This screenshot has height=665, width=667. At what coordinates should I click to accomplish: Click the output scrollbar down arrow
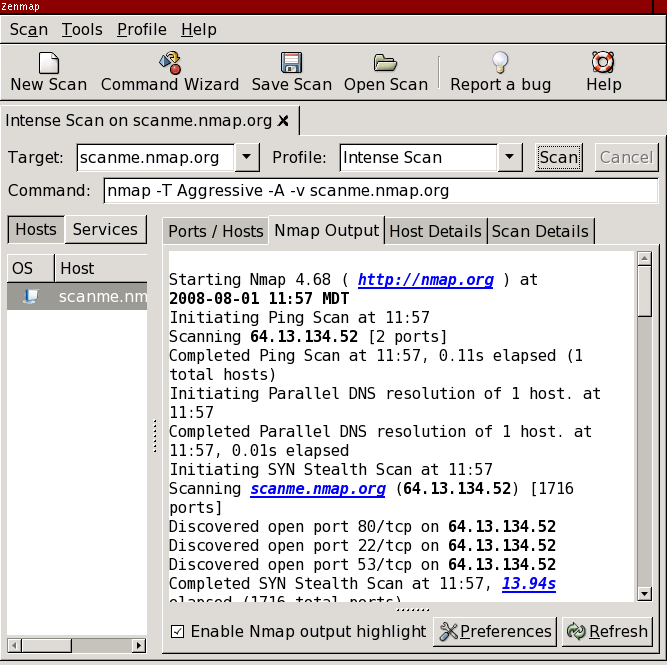[644, 594]
